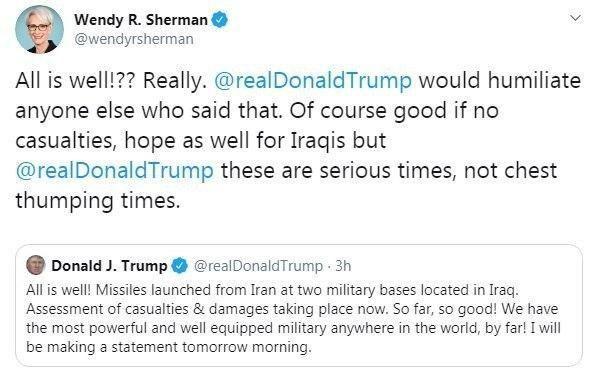The width and height of the screenshot is (594, 389).
Task: Open the Wendy R. Sherman display name
Action: 141,20
